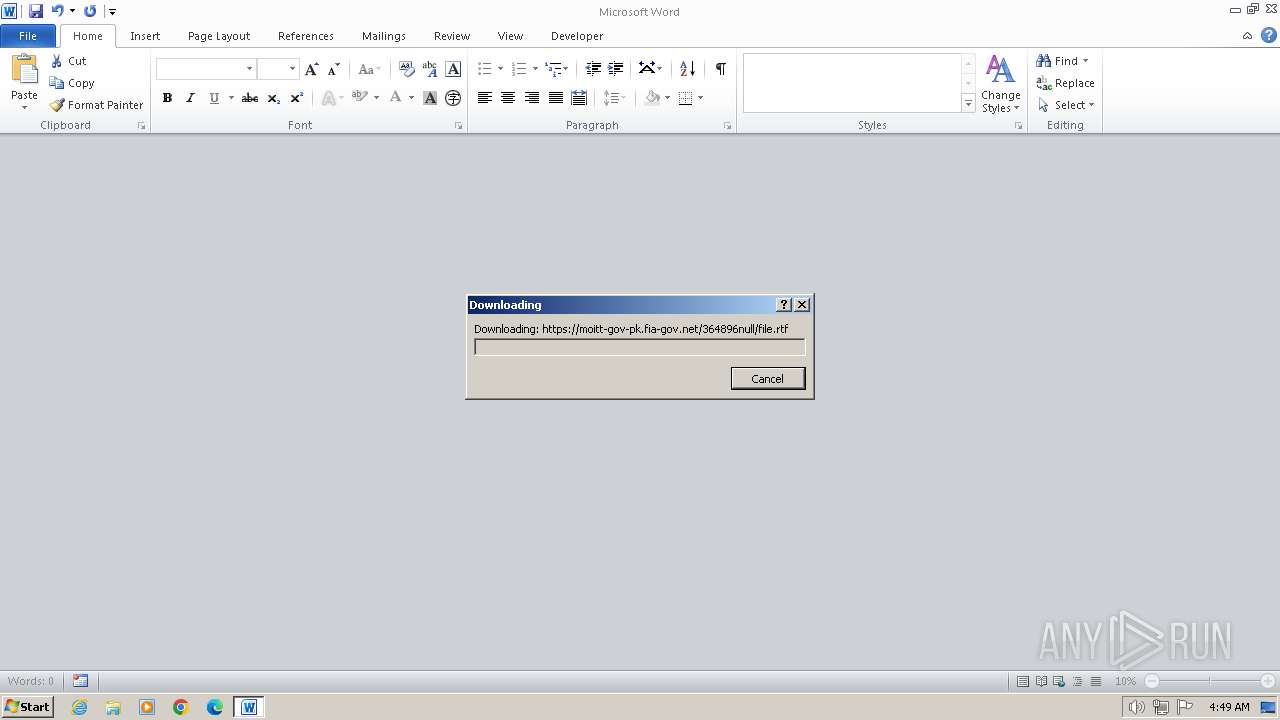Click the text highlight color swatch
The height and width of the screenshot is (720, 1280).
359,98
